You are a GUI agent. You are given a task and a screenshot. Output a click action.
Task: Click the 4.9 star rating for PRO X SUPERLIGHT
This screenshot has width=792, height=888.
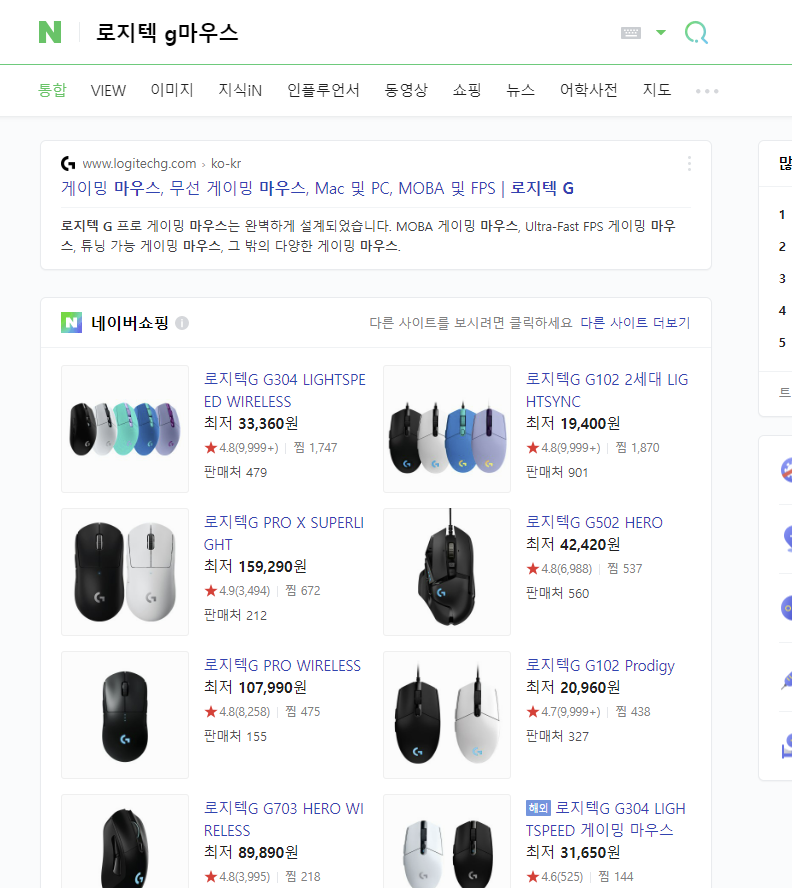[237, 591]
